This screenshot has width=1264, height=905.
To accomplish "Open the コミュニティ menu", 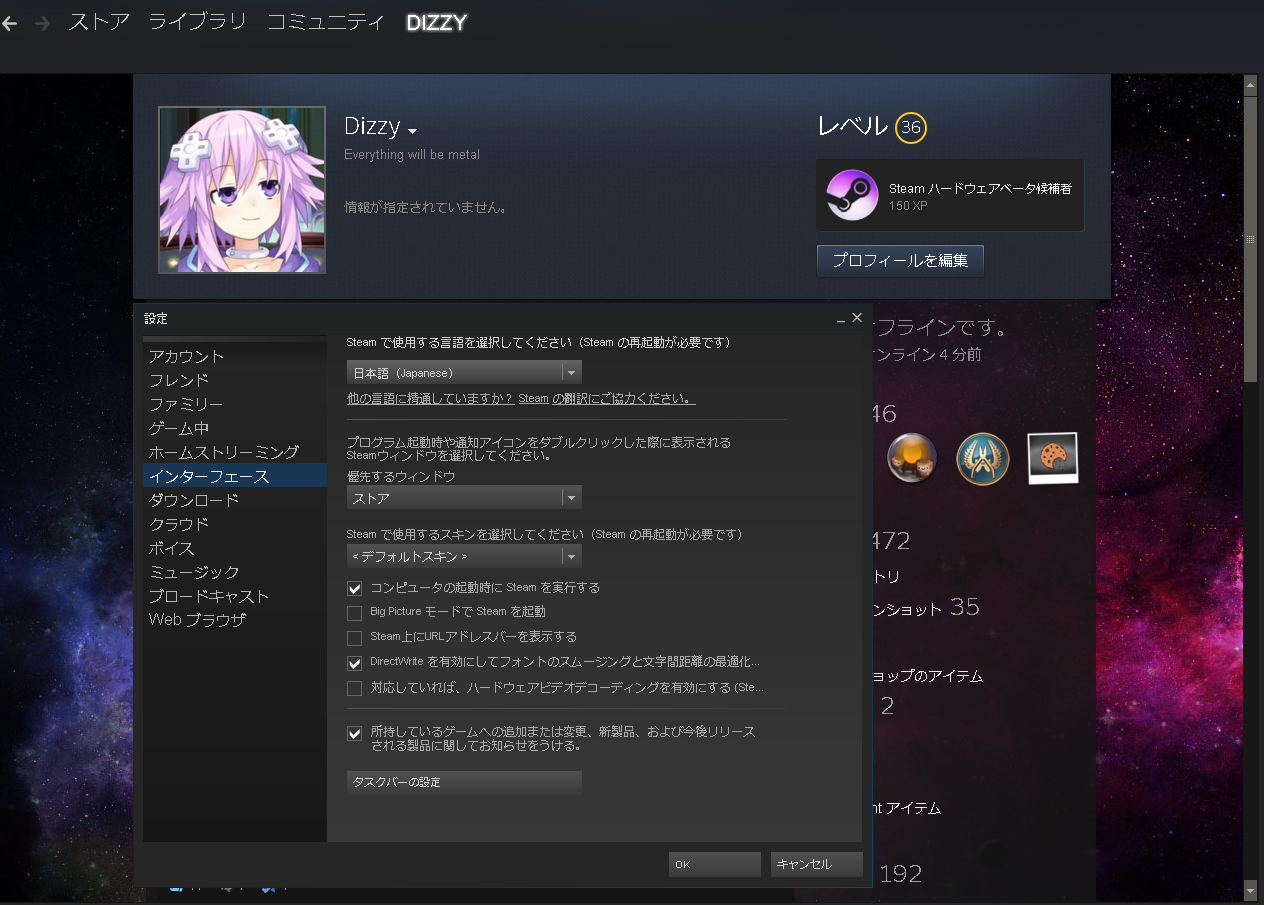I will tap(326, 22).
